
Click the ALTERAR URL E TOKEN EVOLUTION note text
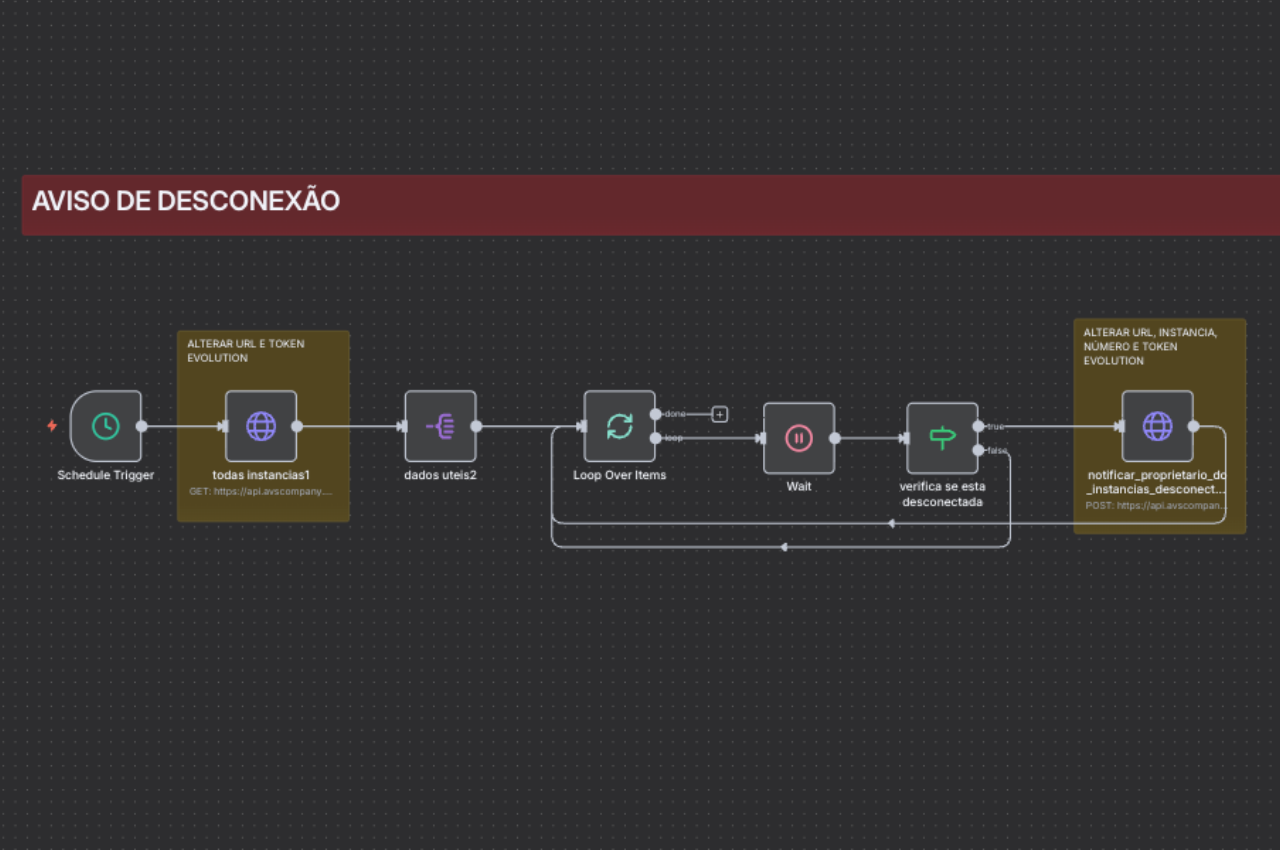tap(246, 351)
